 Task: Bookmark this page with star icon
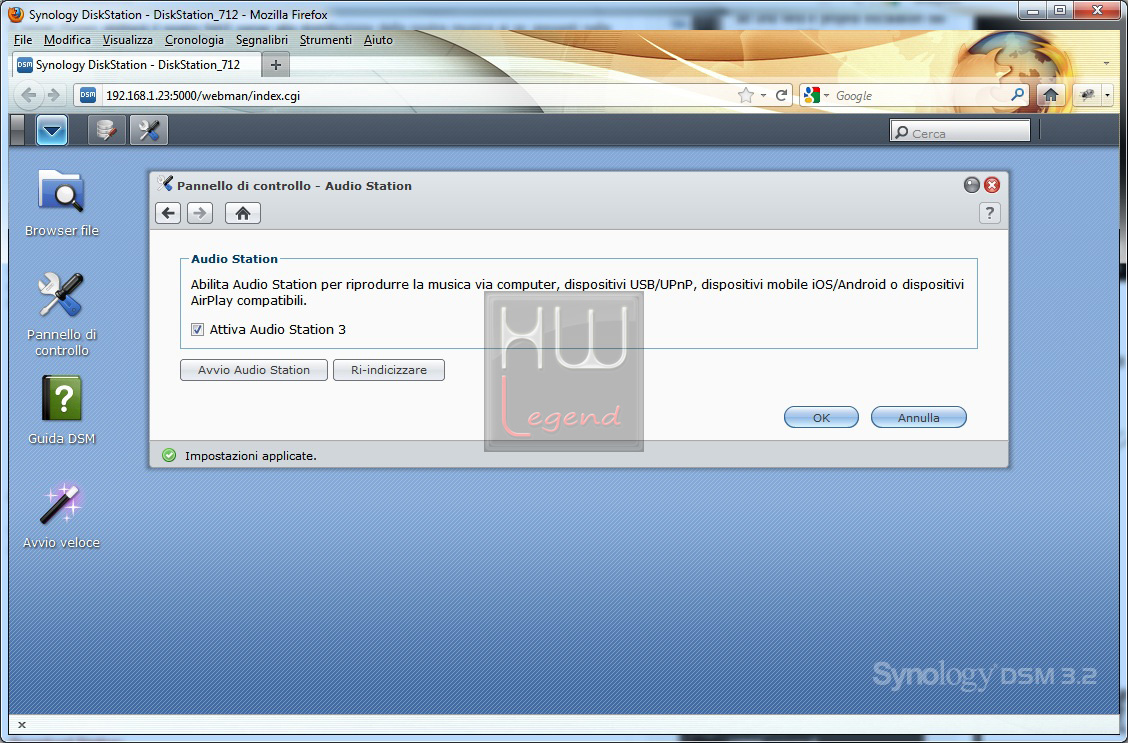(x=746, y=95)
